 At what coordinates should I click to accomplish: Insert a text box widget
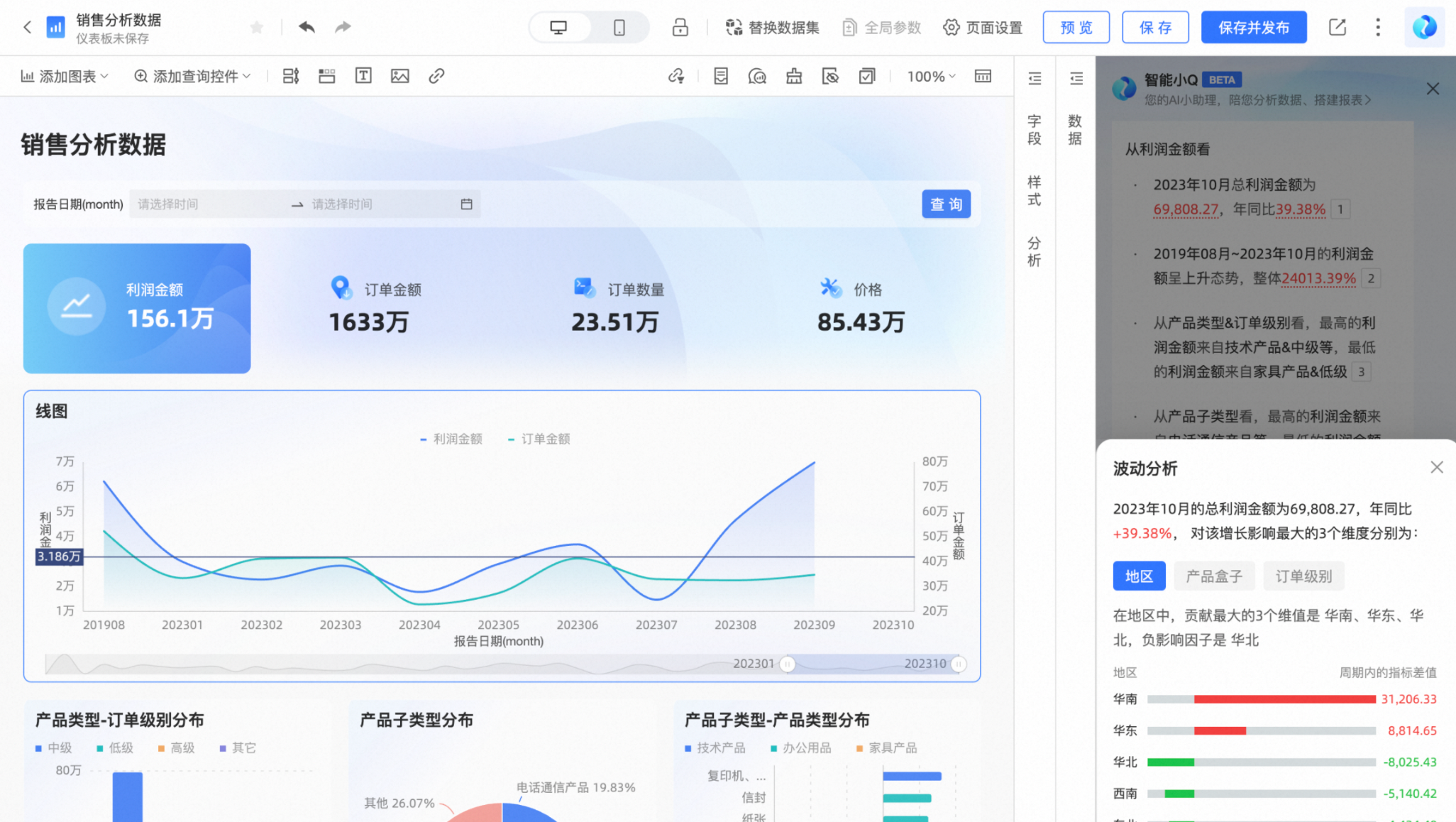363,76
